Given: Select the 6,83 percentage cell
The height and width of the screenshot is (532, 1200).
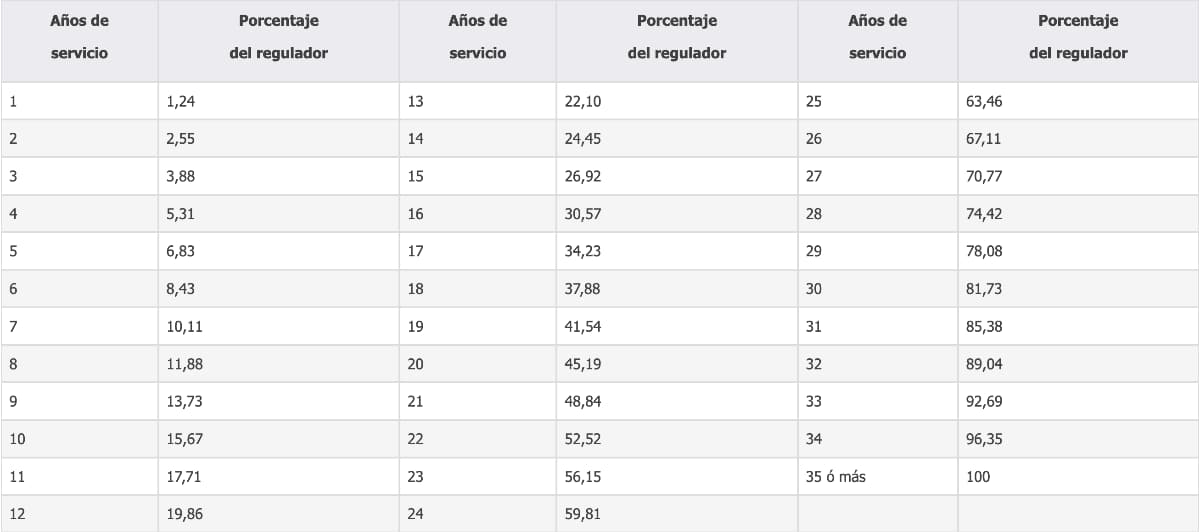Looking at the screenshot, I should tap(181, 251).
